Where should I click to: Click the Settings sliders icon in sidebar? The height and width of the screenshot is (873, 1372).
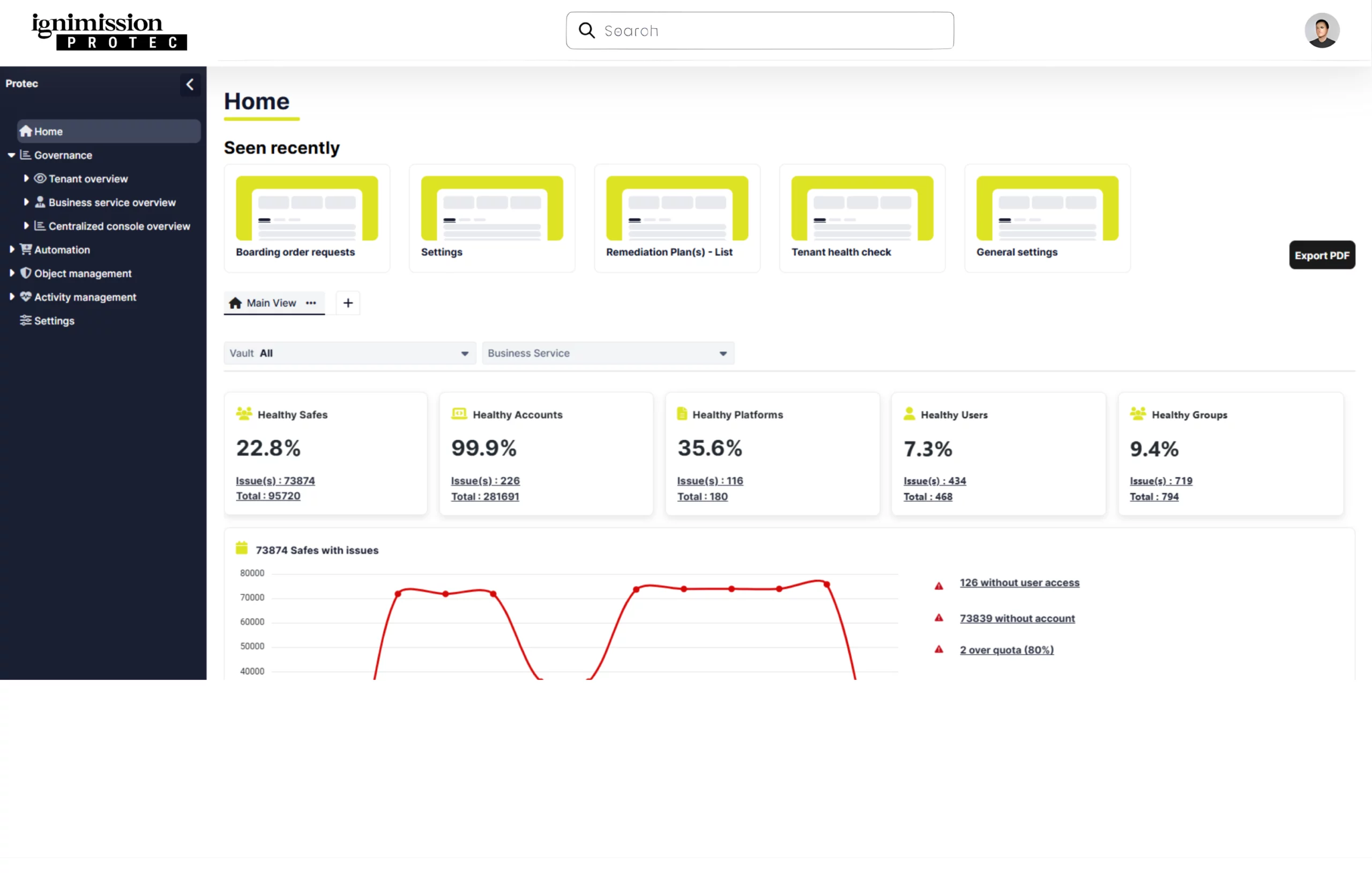point(26,321)
